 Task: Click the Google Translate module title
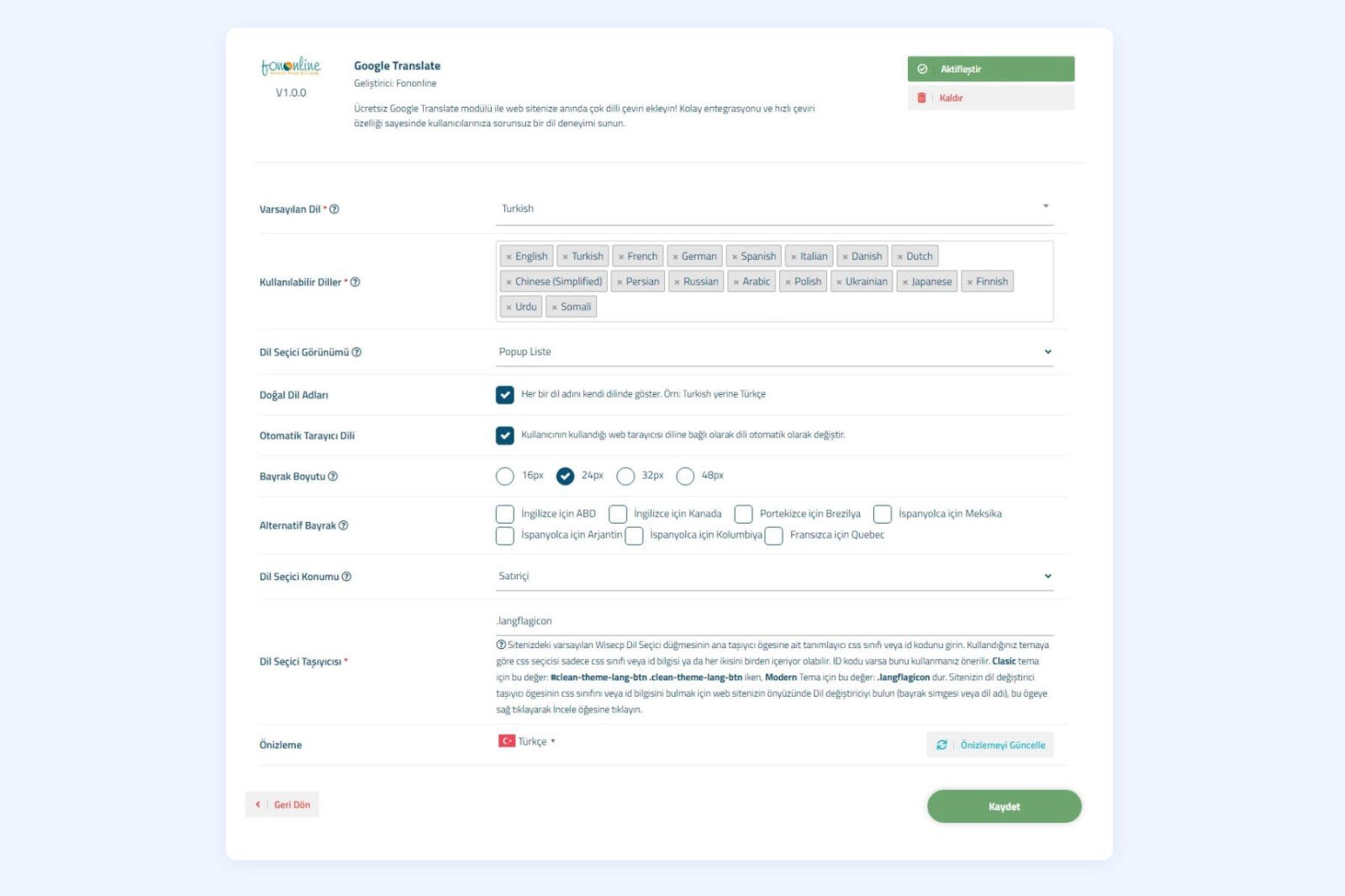pyautogui.click(x=397, y=66)
